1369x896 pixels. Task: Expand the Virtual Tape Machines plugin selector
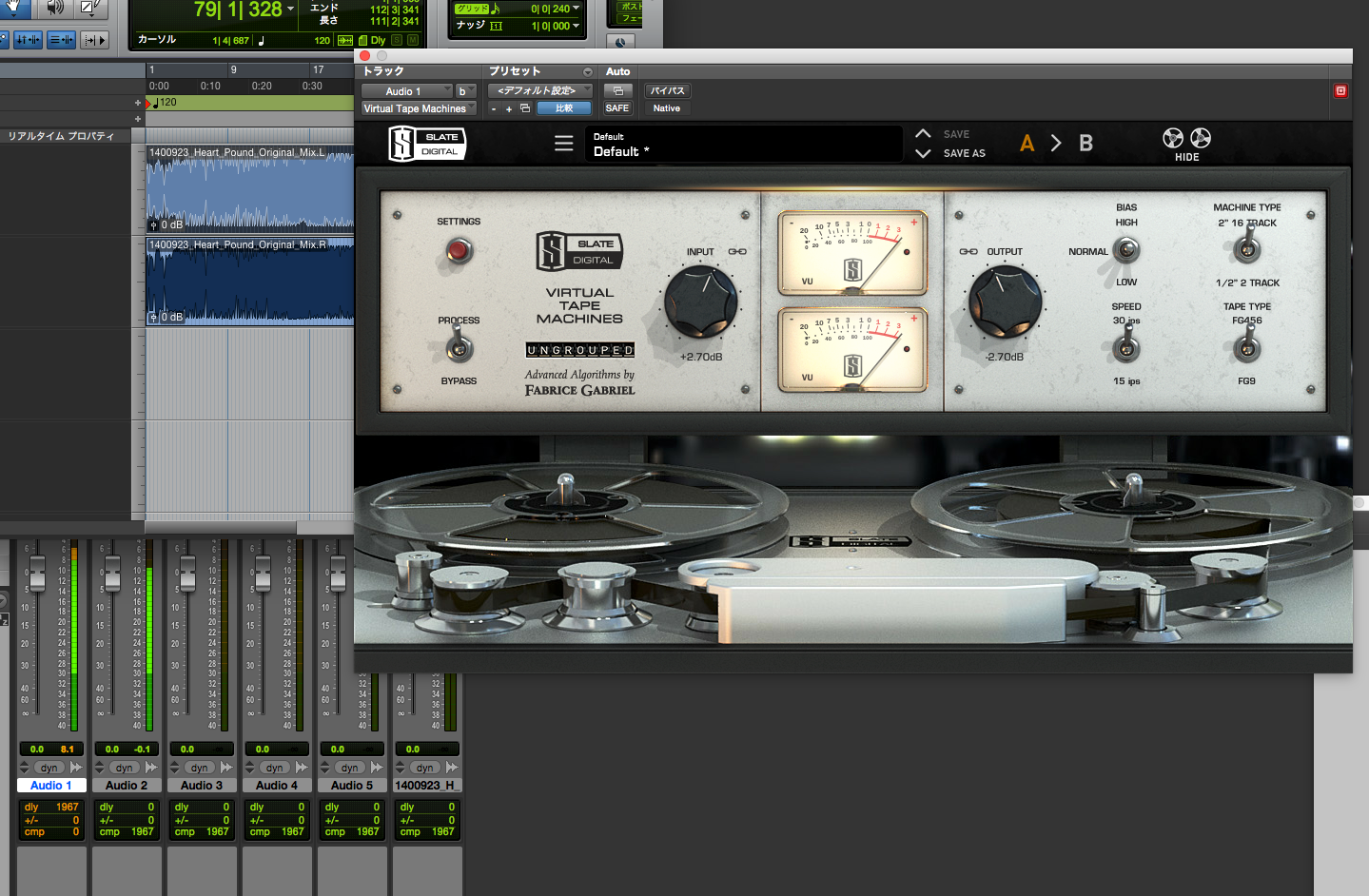point(419,108)
